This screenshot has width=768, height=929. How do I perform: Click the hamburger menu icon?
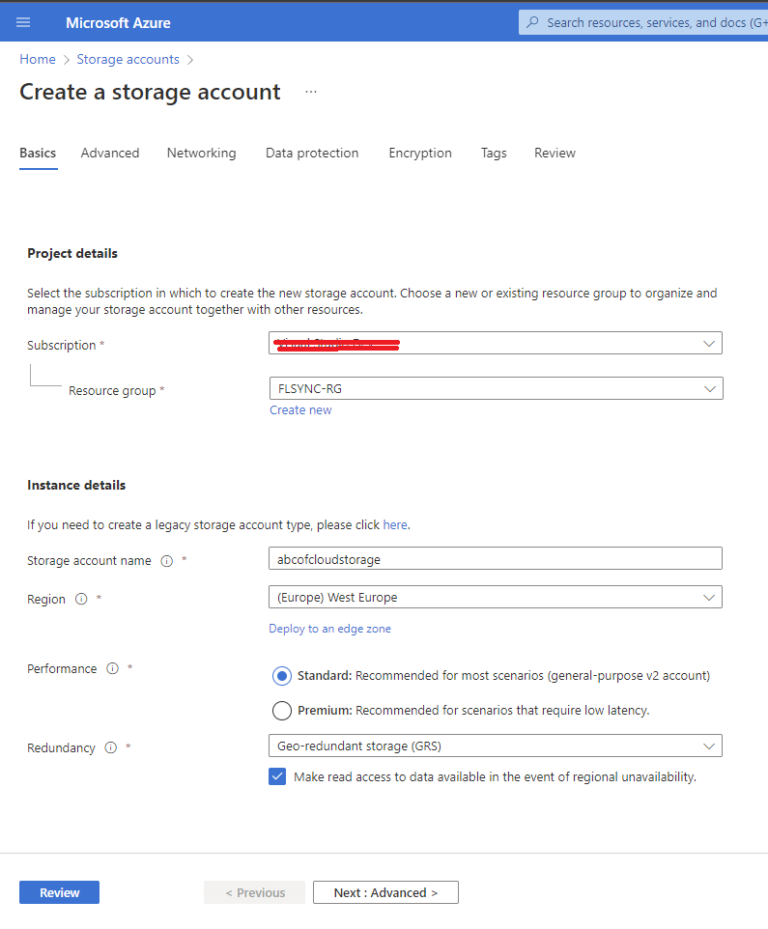[x=24, y=21]
